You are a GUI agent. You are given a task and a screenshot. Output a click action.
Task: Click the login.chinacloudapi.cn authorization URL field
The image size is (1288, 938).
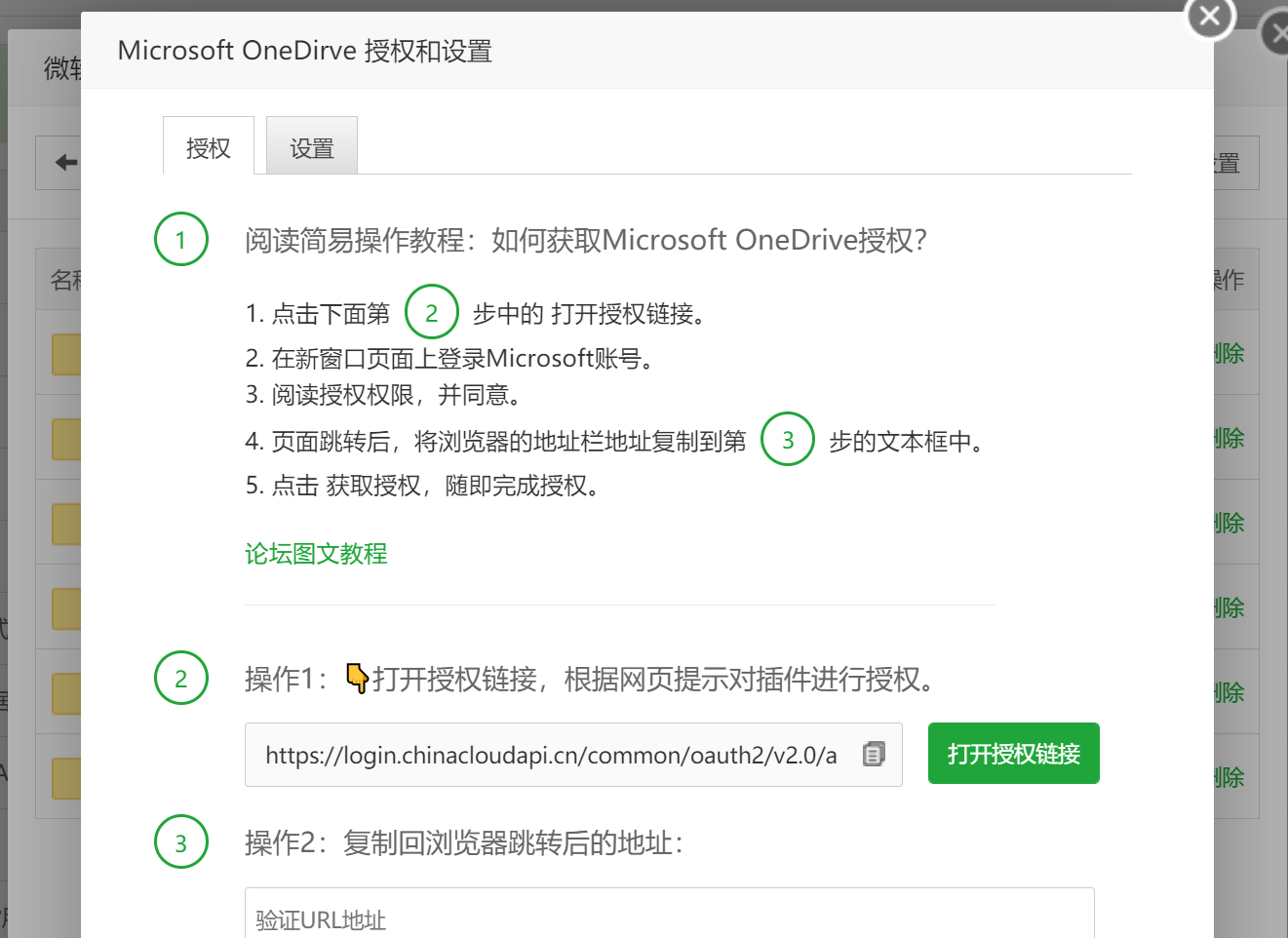point(551,755)
